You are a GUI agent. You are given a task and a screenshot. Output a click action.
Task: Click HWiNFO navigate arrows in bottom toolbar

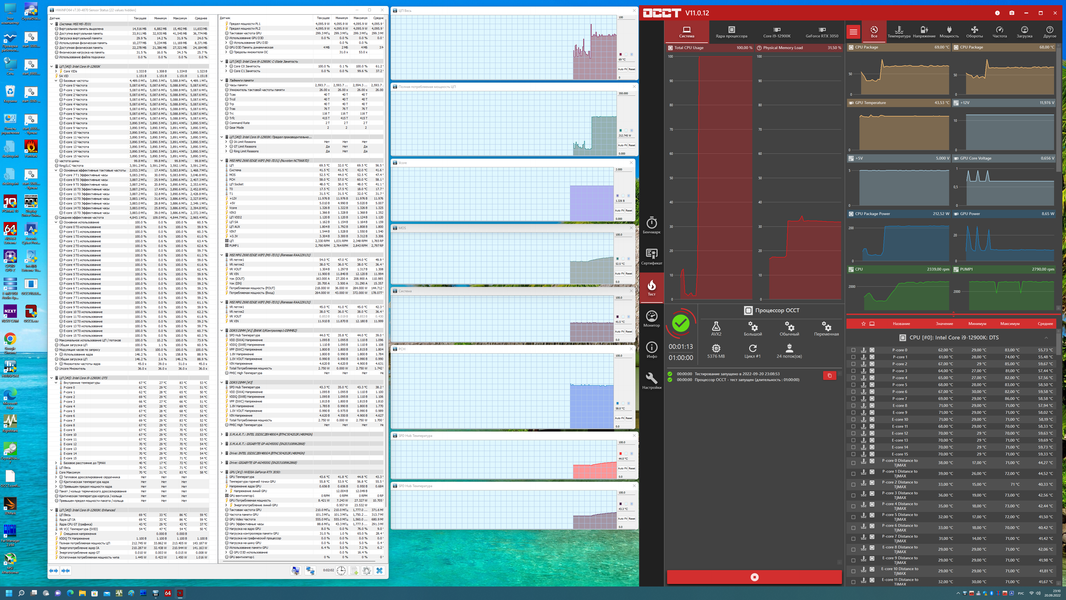point(54,571)
